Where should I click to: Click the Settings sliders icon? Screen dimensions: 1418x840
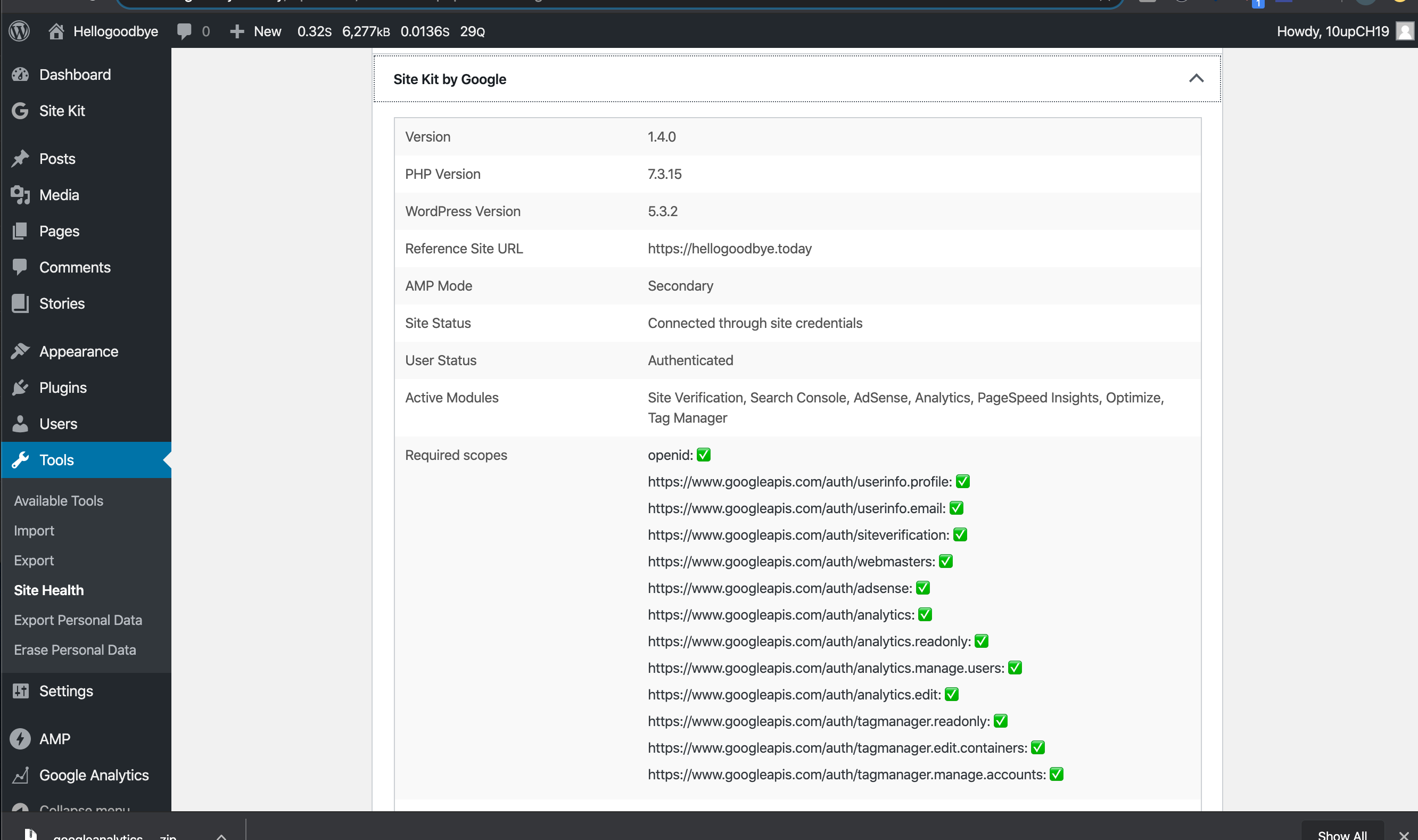pyautogui.click(x=20, y=691)
